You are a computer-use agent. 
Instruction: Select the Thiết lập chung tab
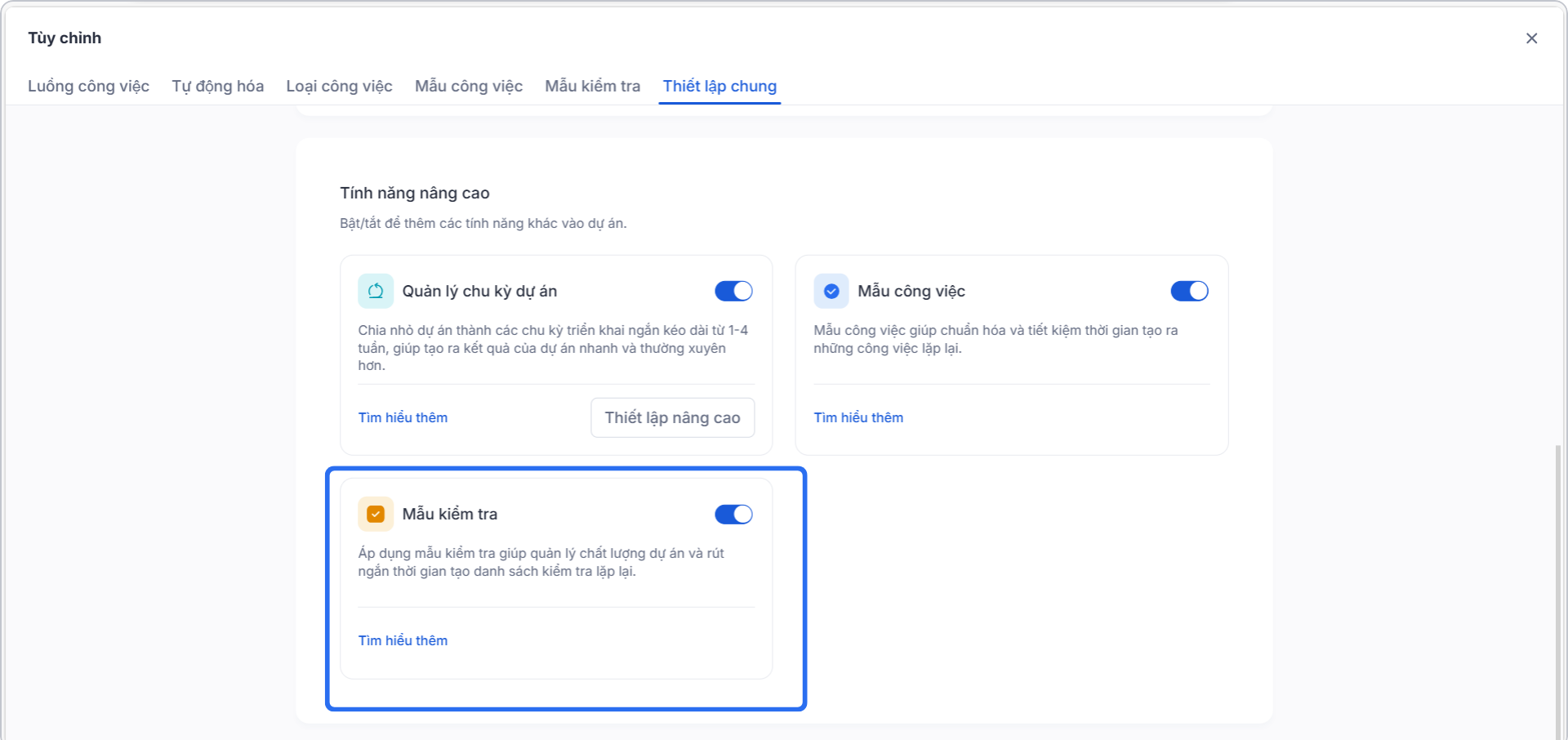719,86
